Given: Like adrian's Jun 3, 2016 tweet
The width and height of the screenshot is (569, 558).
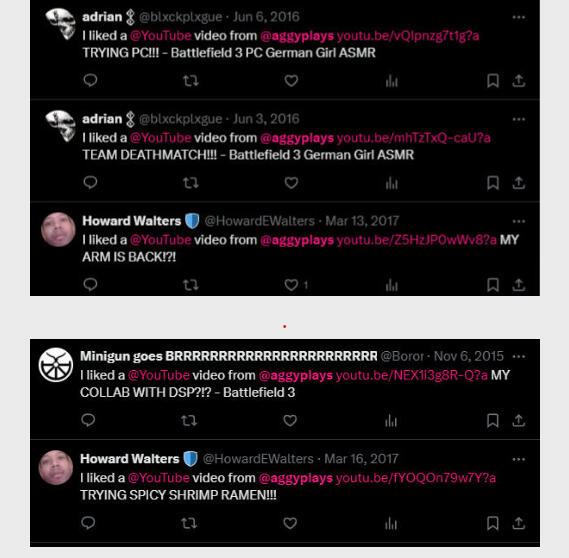Looking at the screenshot, I should coord(291,182).
